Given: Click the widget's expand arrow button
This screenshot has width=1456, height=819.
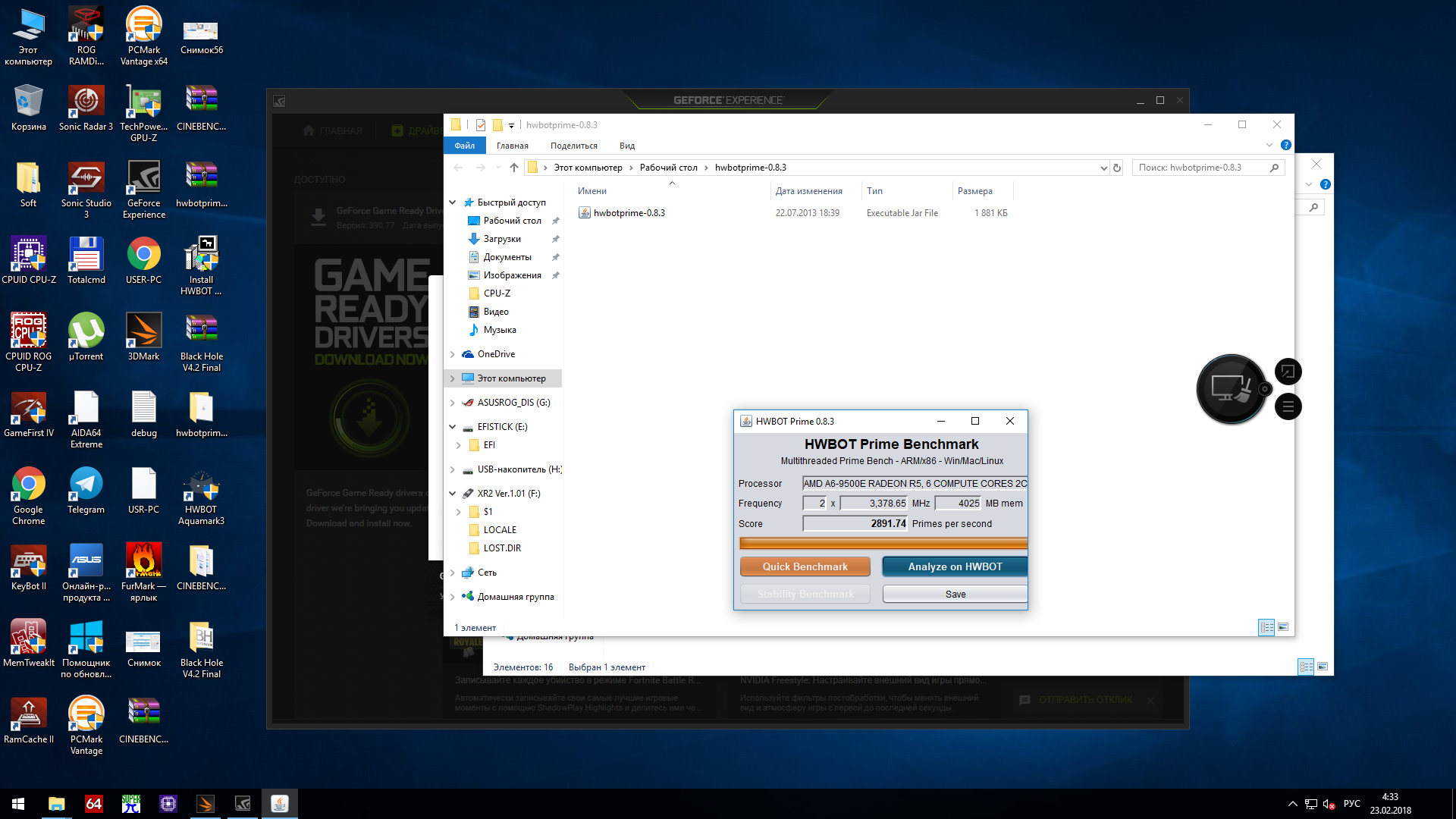Looking at the screenshot, I should (x=1288, y=372).
